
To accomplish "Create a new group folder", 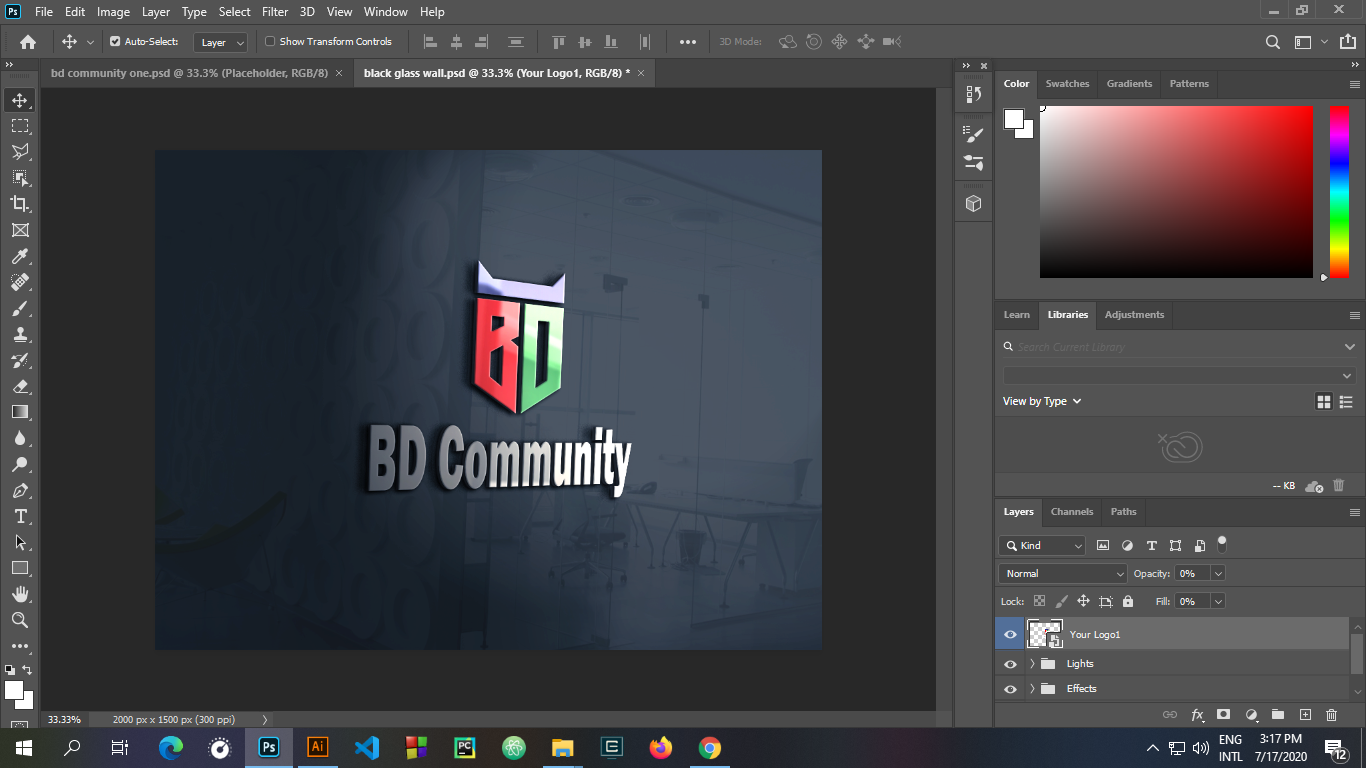I will 1278,715.
